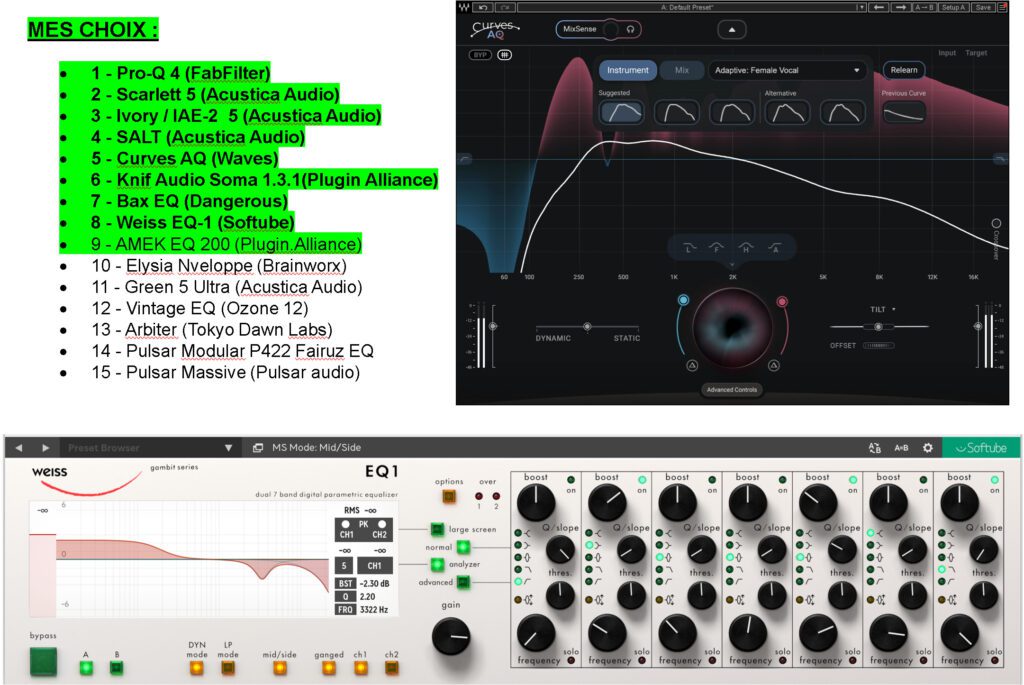Select the first Suggested curve shape
The image size is (1024, 685).
621,112
